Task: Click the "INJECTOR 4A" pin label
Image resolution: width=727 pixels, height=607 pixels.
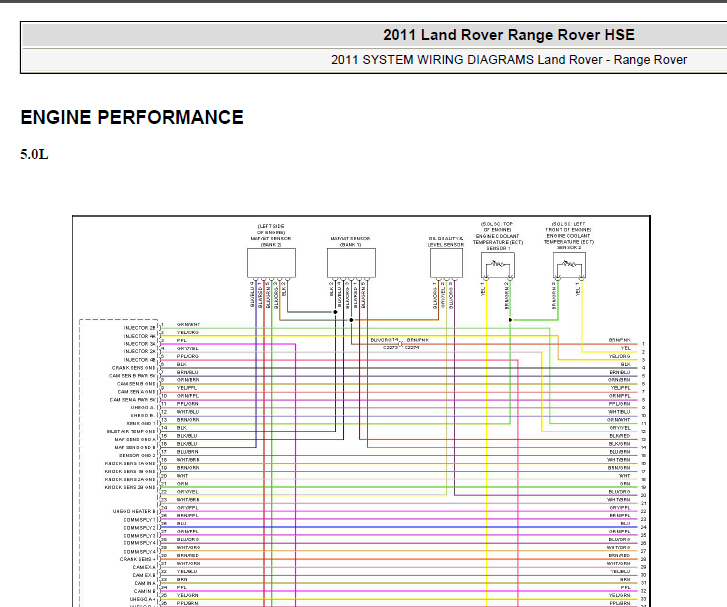Action: pos(140,336)
